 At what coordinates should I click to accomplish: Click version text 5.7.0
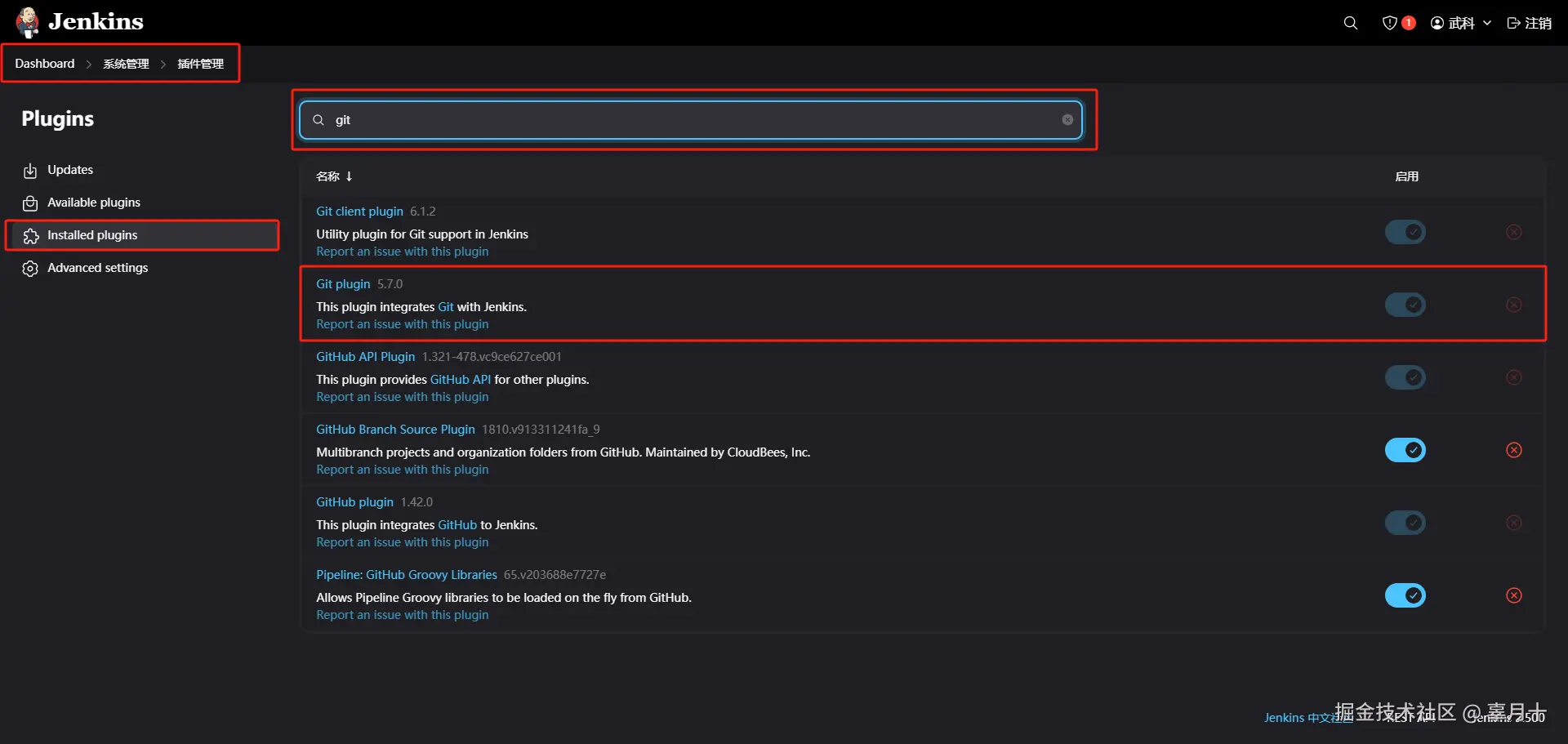pyautogui.click(x=390, y=284)
